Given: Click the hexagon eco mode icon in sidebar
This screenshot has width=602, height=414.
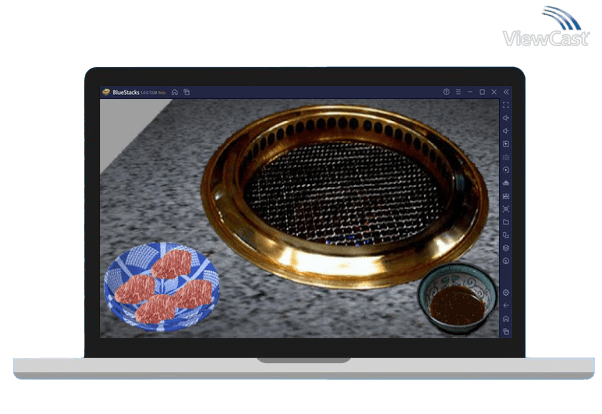Looking at the screenshot, I should [506, 248].
